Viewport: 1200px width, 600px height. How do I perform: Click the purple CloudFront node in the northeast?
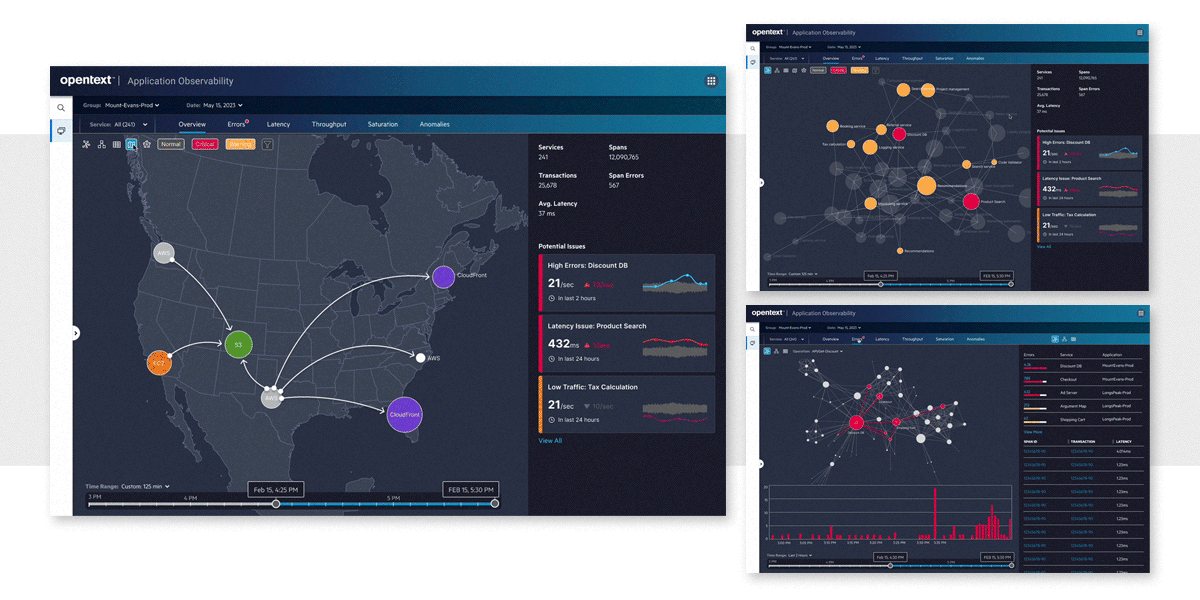point(443,277)
